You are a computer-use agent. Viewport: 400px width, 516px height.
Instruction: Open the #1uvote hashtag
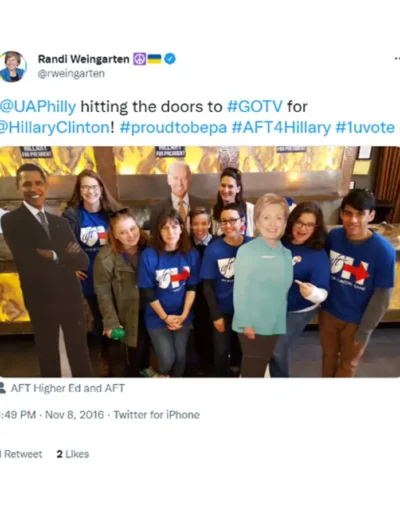[365, 128]
